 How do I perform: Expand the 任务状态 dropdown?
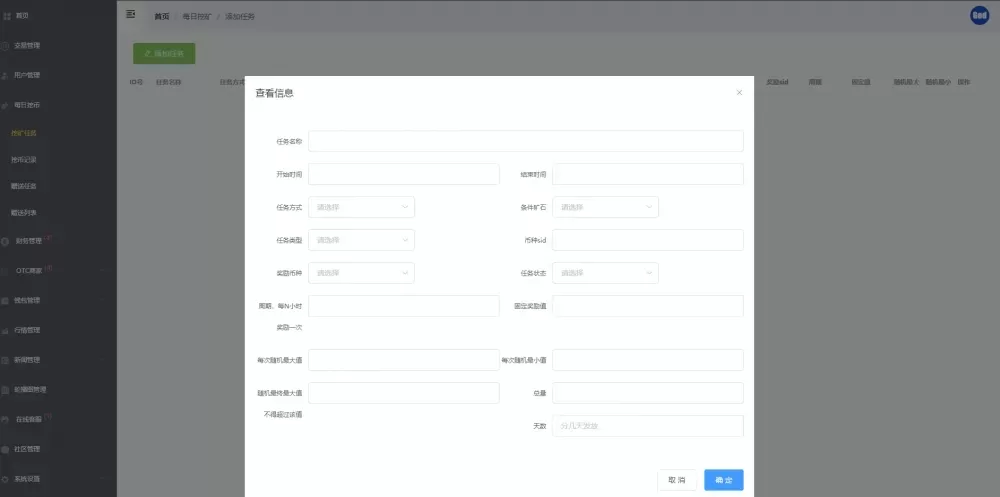(x=605, y=273)
